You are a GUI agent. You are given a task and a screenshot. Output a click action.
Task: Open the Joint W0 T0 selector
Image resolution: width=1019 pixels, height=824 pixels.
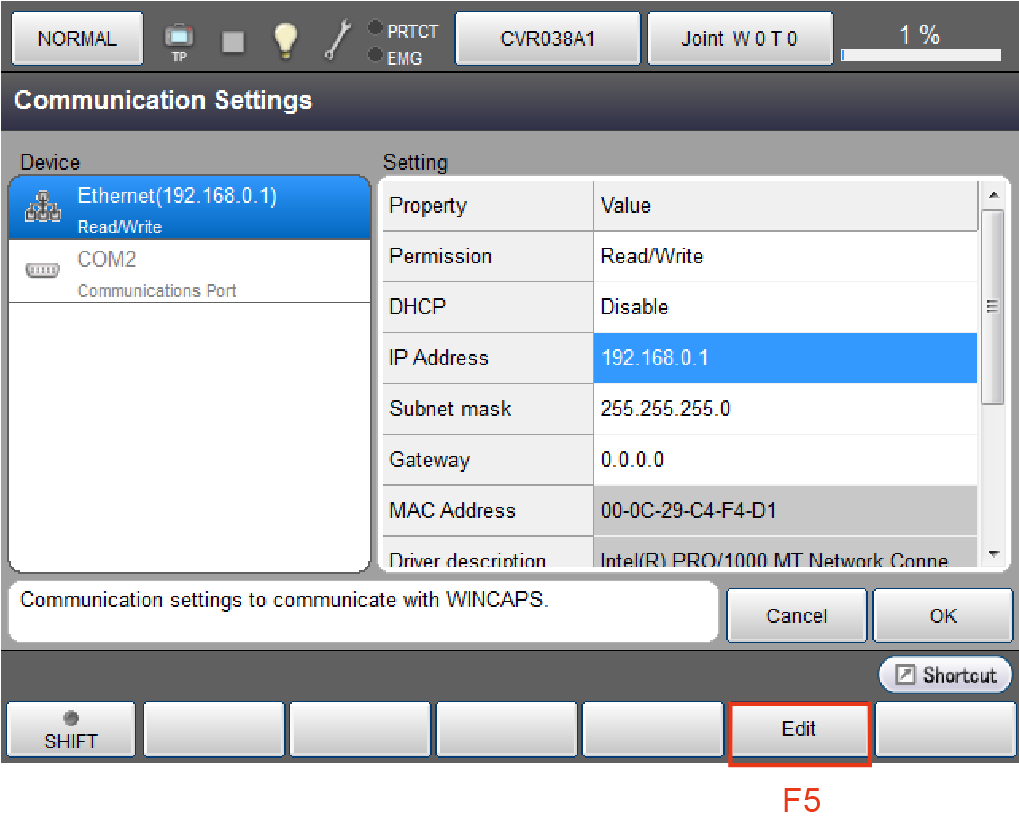739,39
